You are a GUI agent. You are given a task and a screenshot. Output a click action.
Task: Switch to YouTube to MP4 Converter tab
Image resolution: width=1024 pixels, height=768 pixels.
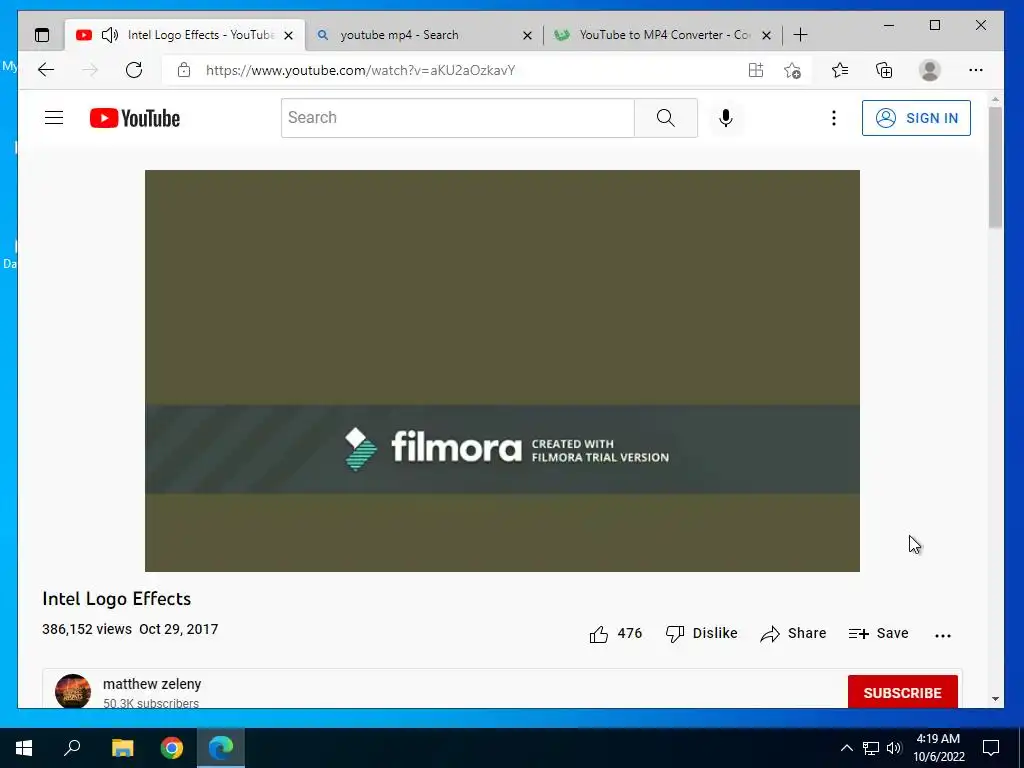663,35
